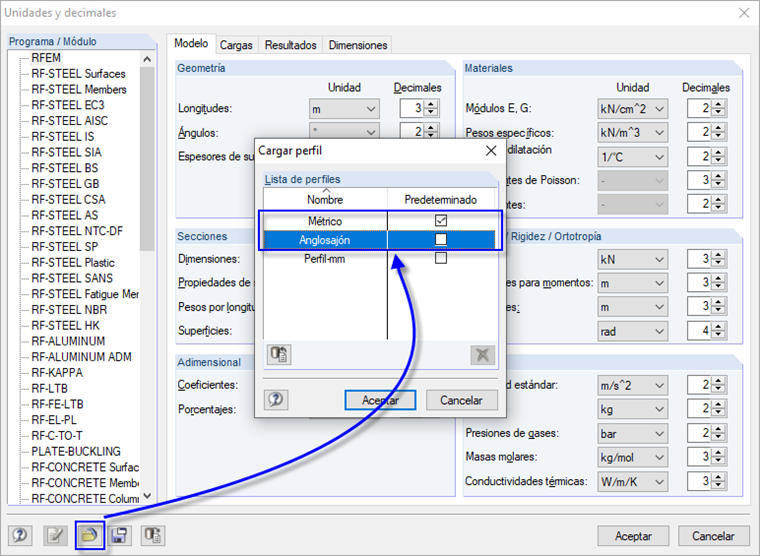Screen dimensions: 760x556
Task: Open the kN unit dropdown
Action: pos(633,259)
